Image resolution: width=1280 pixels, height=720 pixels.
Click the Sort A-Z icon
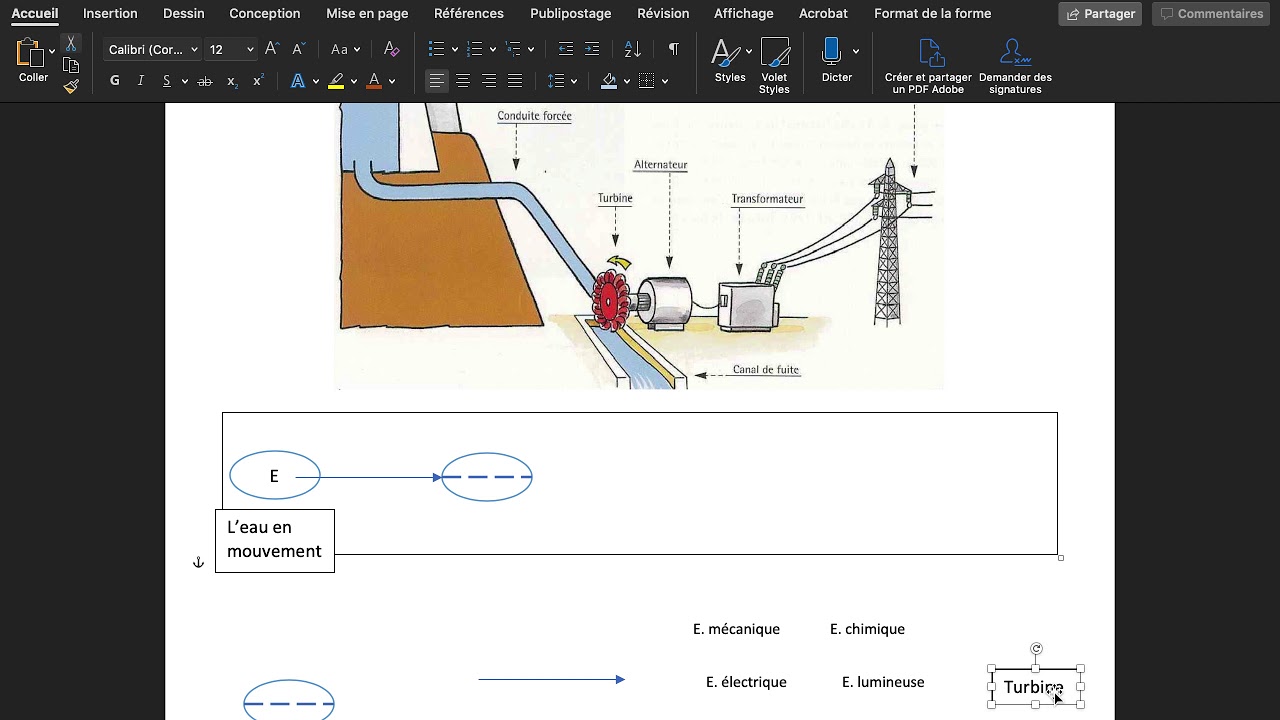pyautogui.click(x=632, y=49)
